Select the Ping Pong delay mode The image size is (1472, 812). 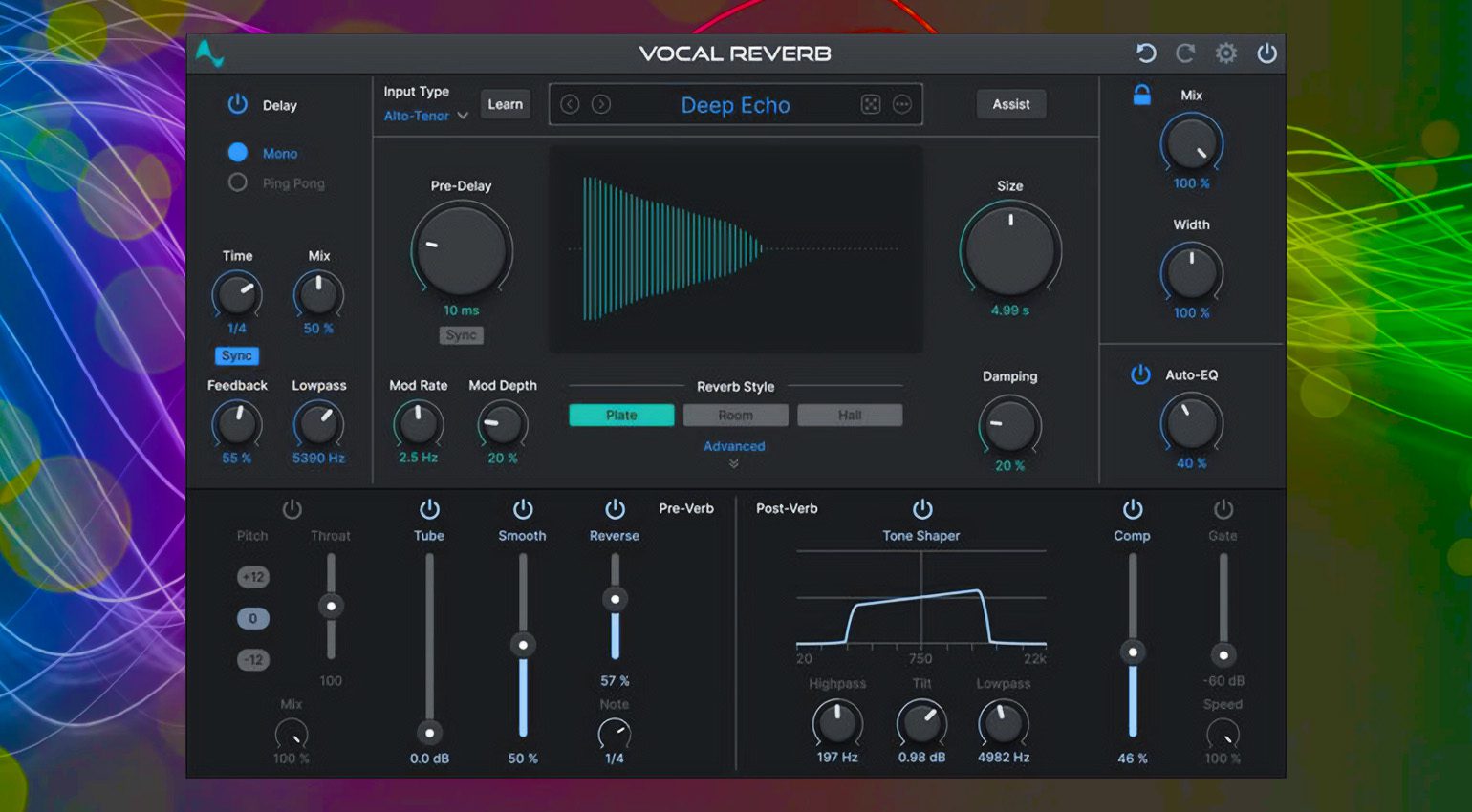[x=238, y=182]
